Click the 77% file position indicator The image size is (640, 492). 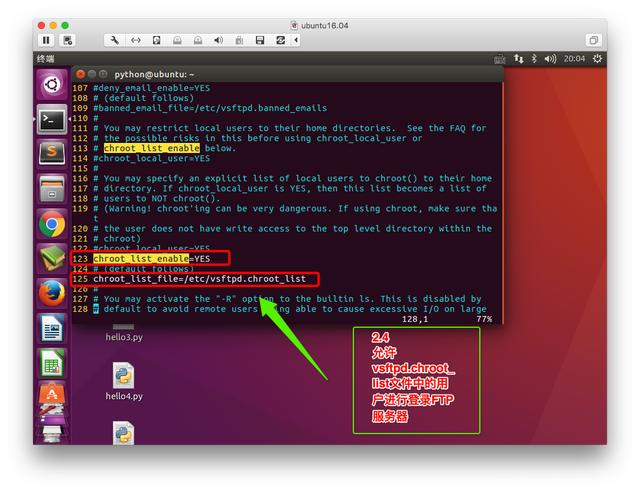tap(484, 319)
